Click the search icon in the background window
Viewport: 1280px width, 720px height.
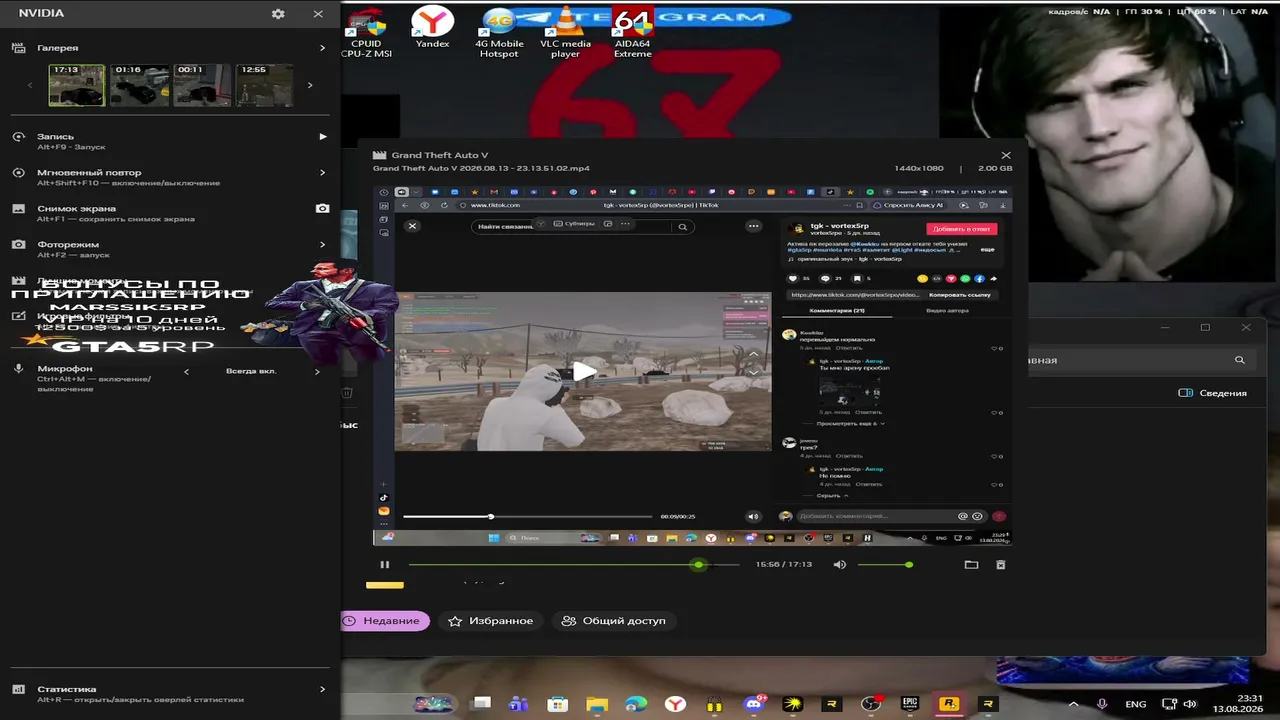pyautogui.click(x=1240, y=360)
